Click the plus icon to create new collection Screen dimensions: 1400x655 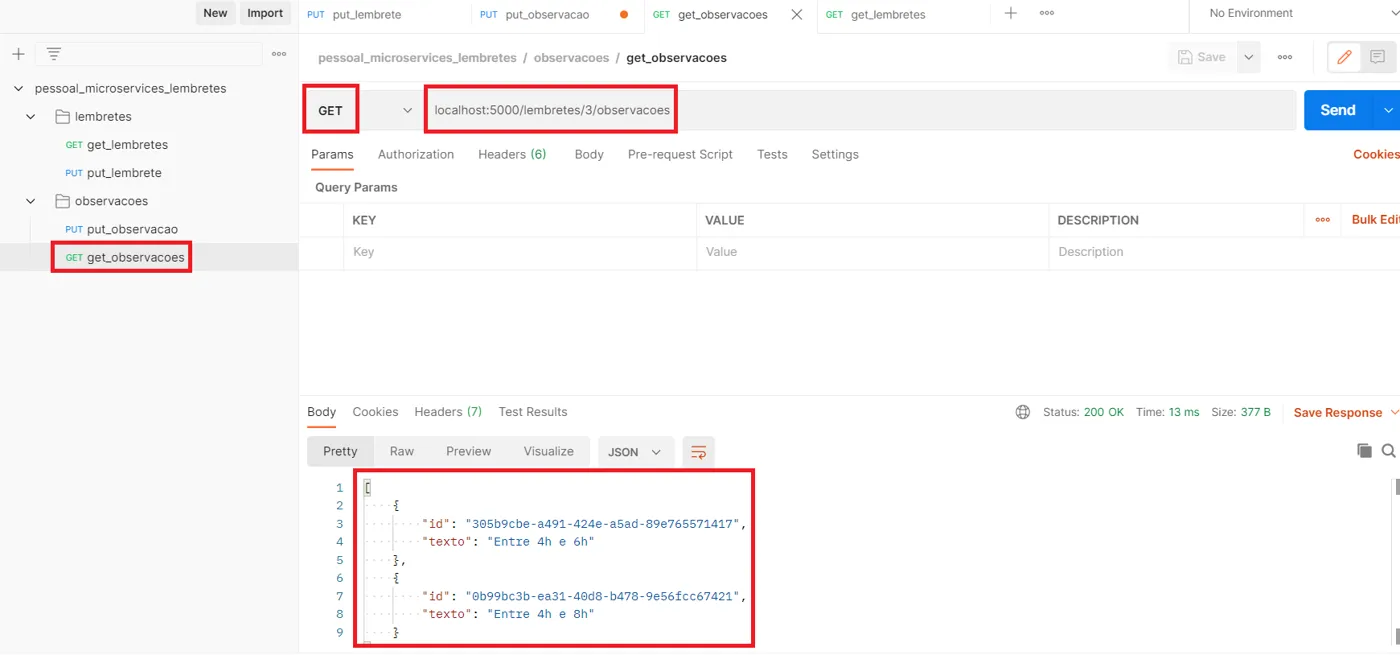(x=18, y=54)
